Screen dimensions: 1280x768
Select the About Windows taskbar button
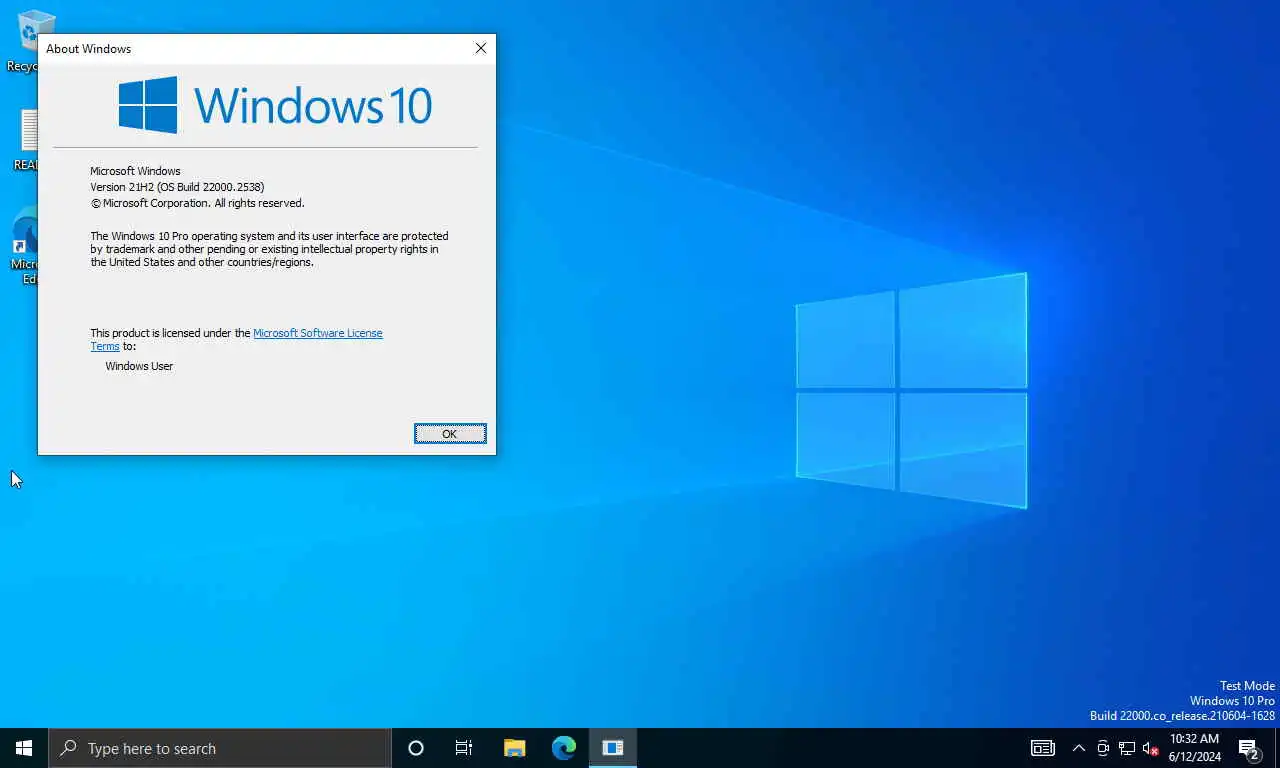click(x=613, y=748)
